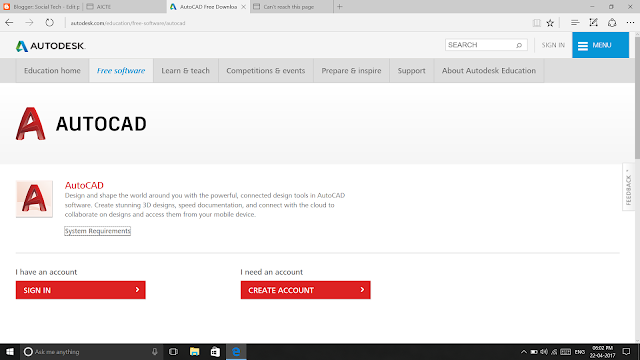Open the Prepare & inspire nav item
The image size is (640, 360).
tap(351, 71)
